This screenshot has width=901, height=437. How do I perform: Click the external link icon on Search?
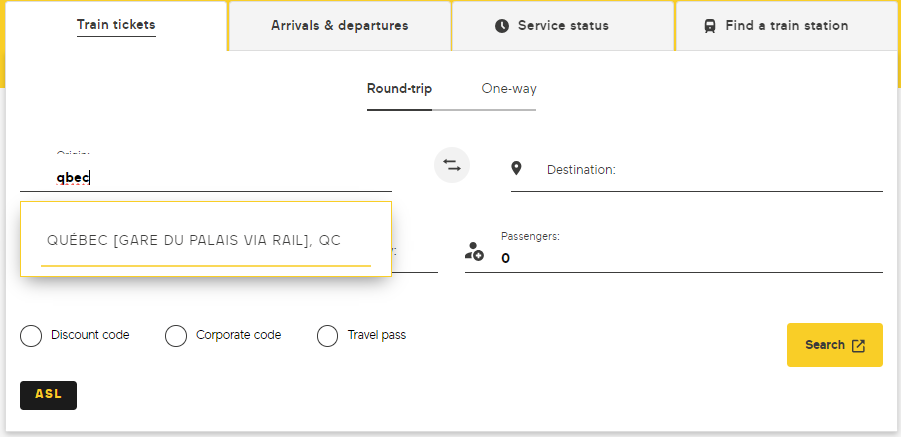tap(858, 345)
